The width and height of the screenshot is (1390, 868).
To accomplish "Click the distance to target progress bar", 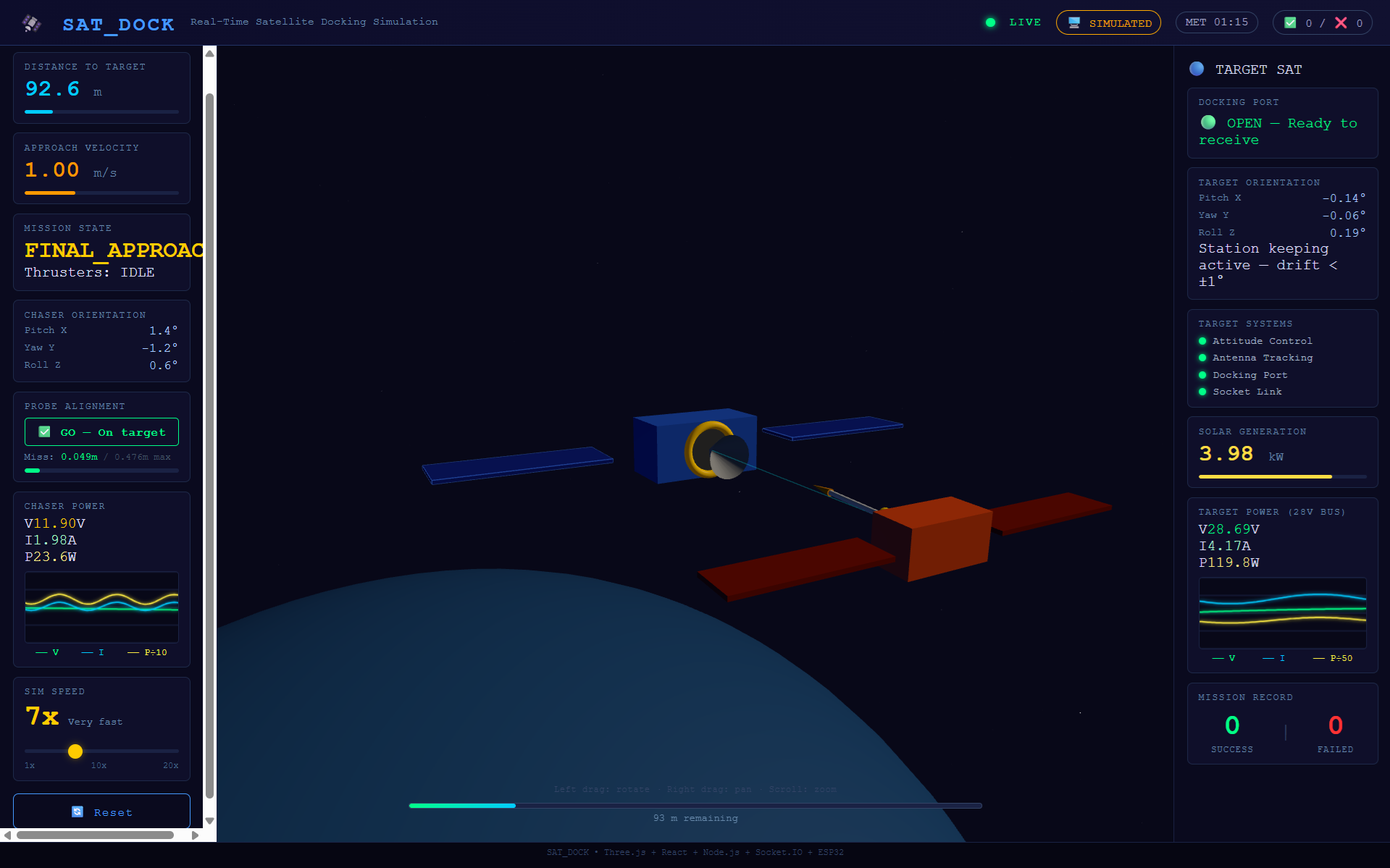I will (x=101, y=111).
